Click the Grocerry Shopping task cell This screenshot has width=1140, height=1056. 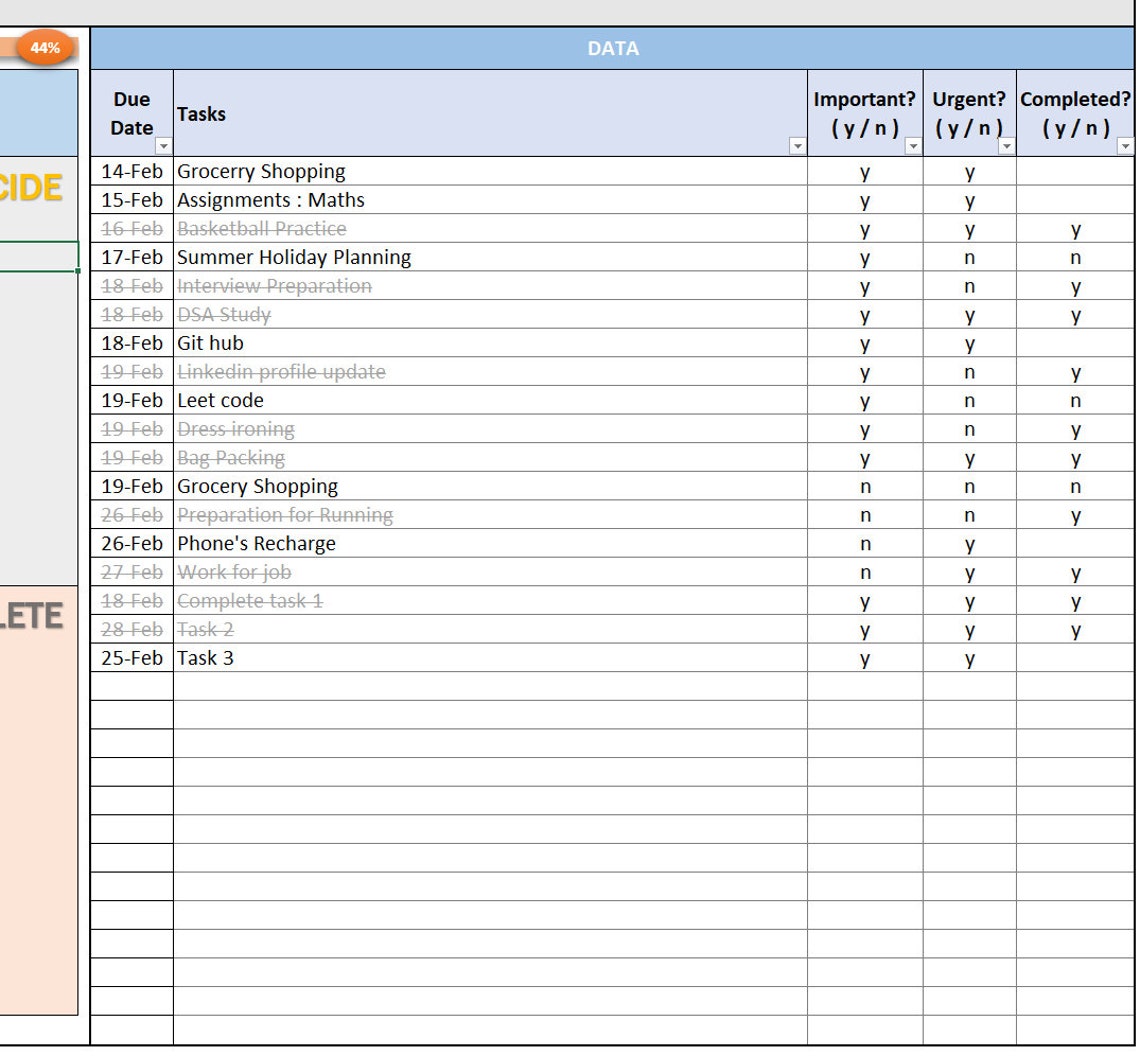point(261,171)
